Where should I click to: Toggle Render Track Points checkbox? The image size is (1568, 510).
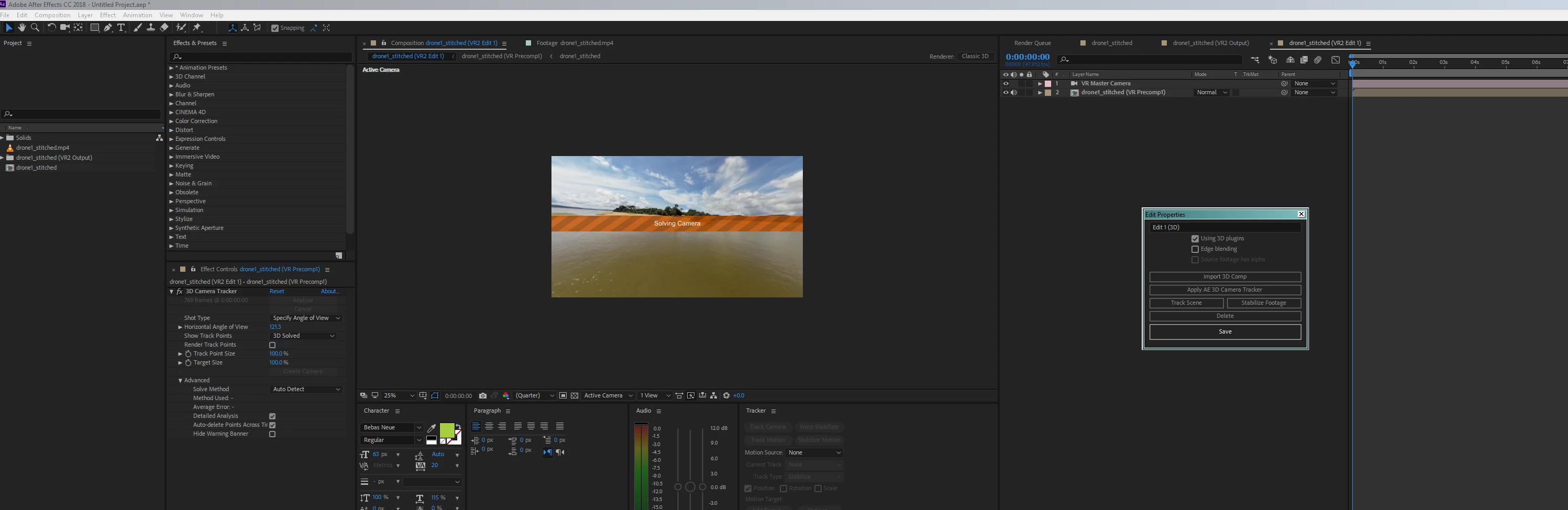point(272,345)
